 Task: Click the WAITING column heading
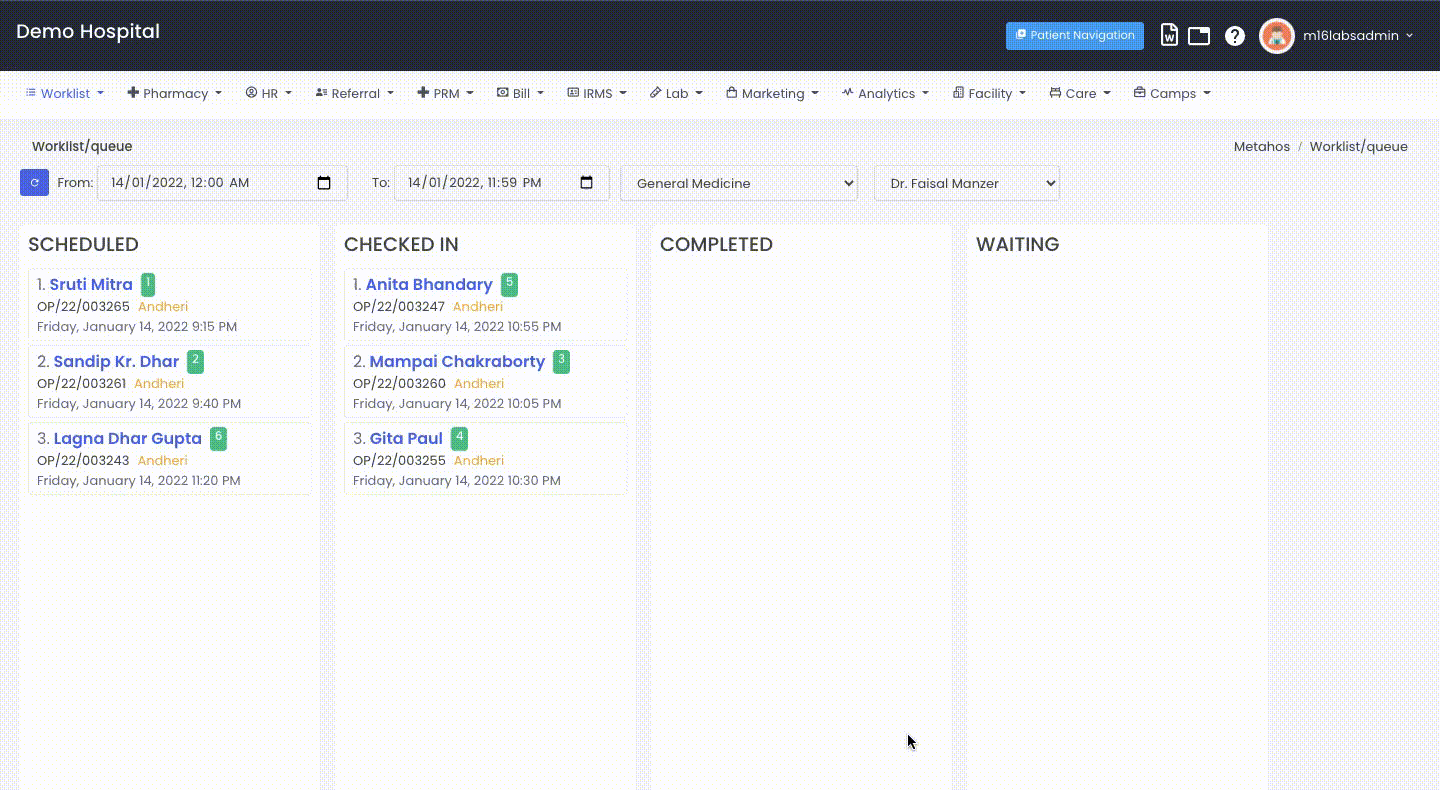point(1017,244)
